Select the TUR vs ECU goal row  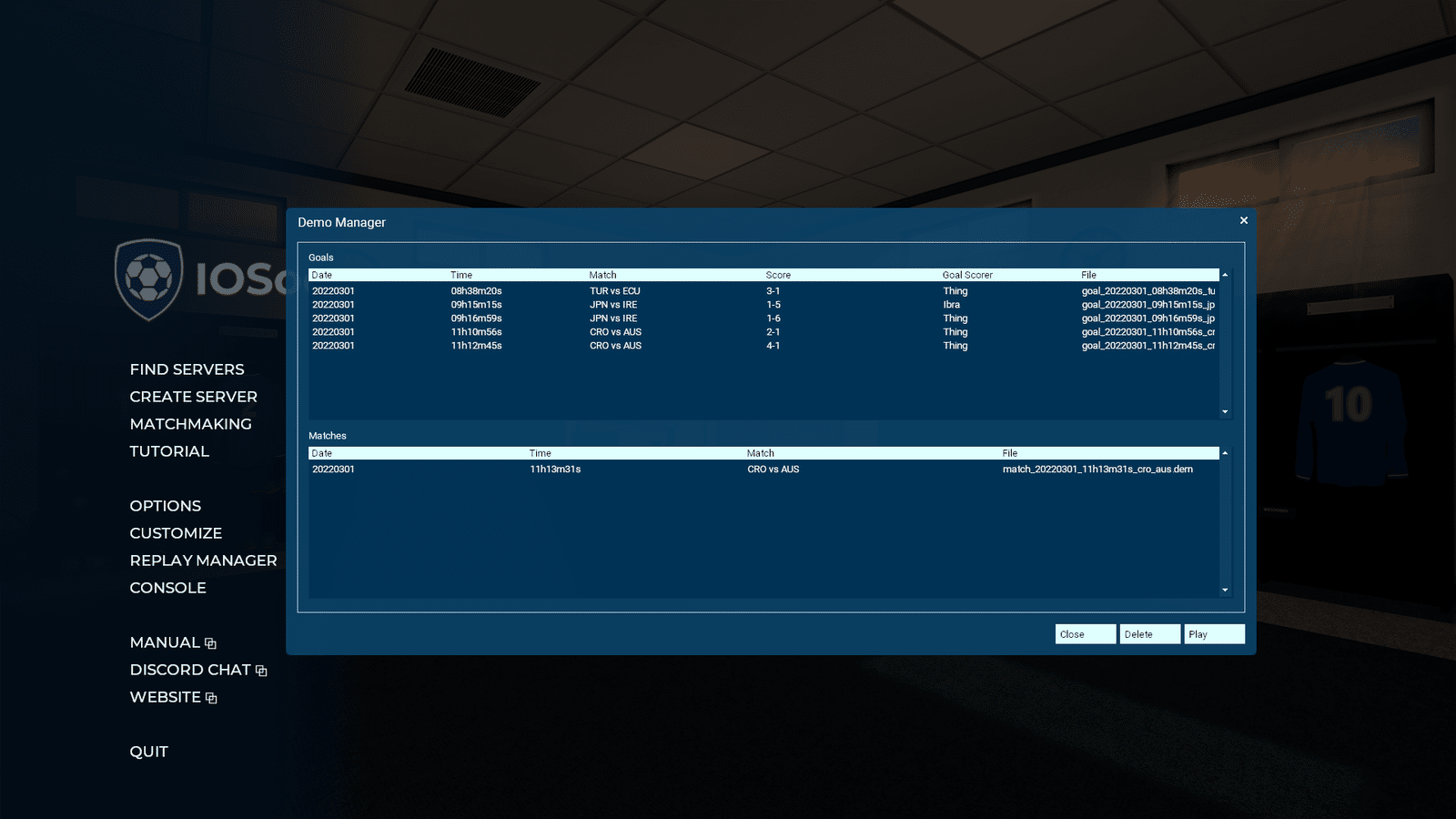coord(763,291)
